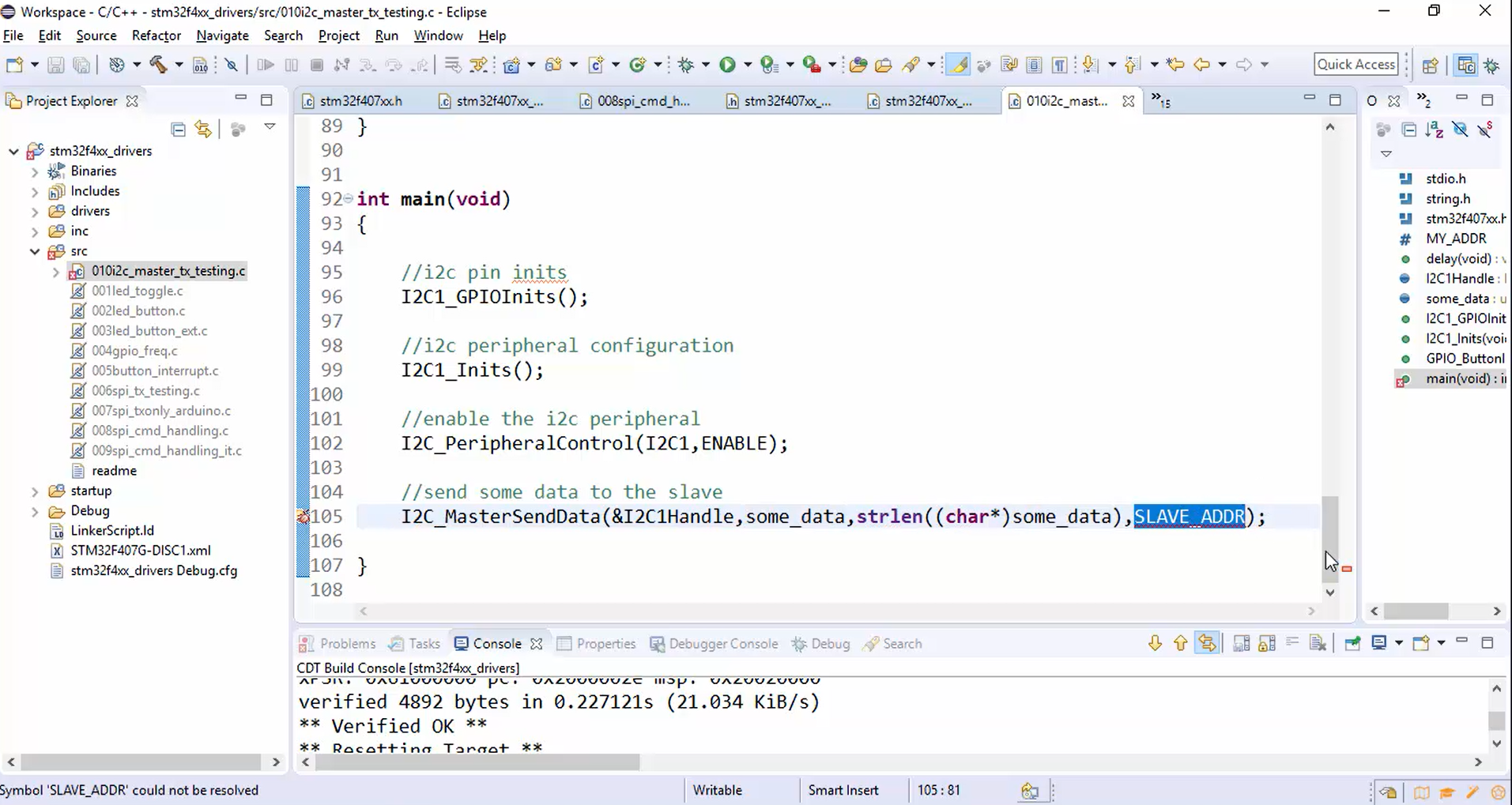
Task: Click the Back navigation arrow icon
Action: (x=1202, y=65)
